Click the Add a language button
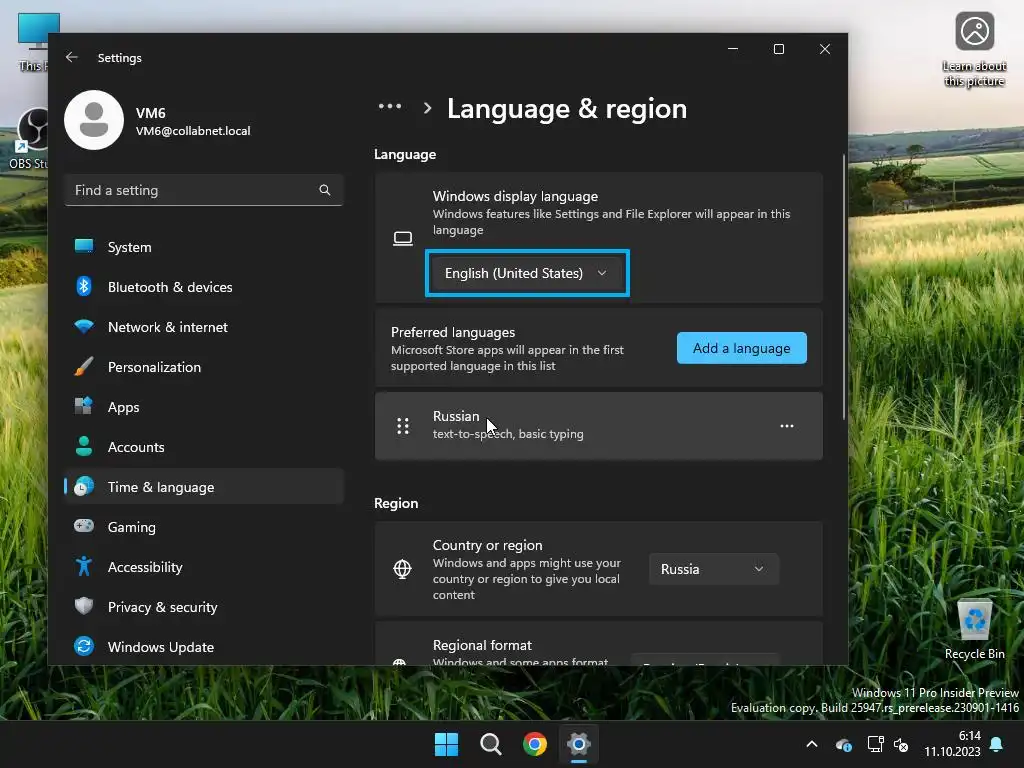 click(742, 348)
